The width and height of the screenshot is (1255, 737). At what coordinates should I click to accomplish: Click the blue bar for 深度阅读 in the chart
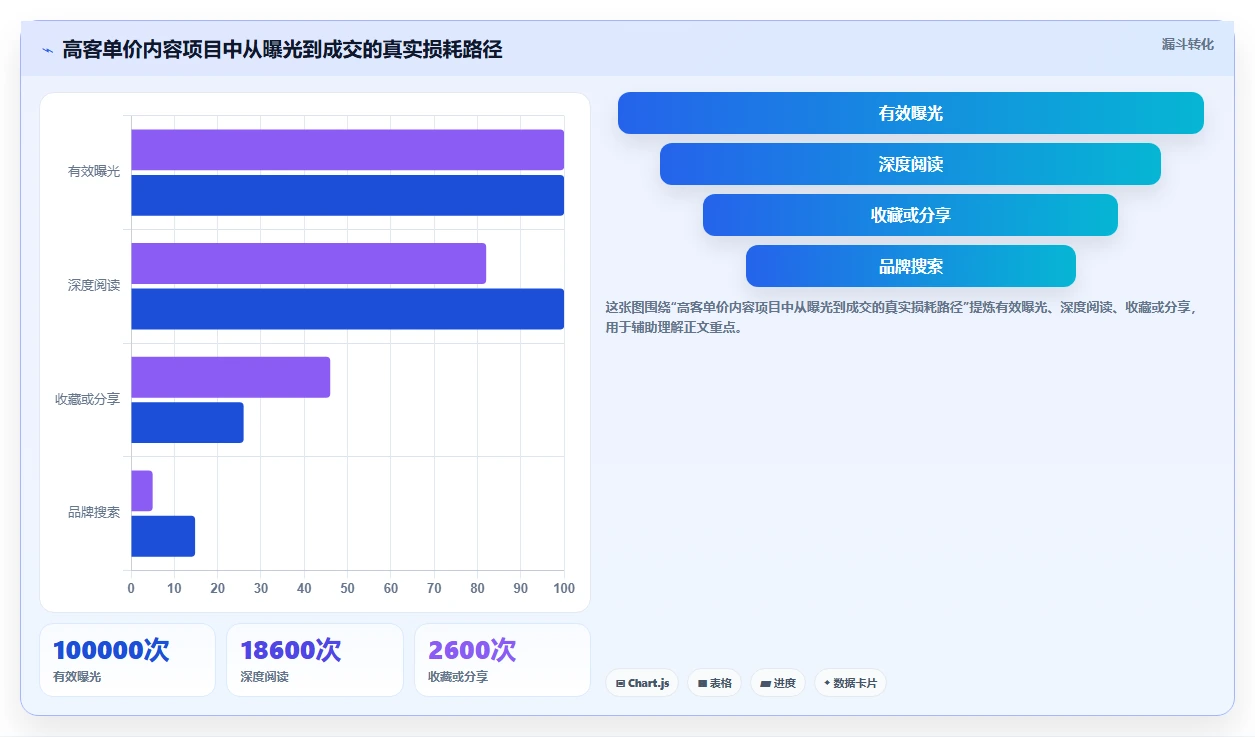point(347,309)
